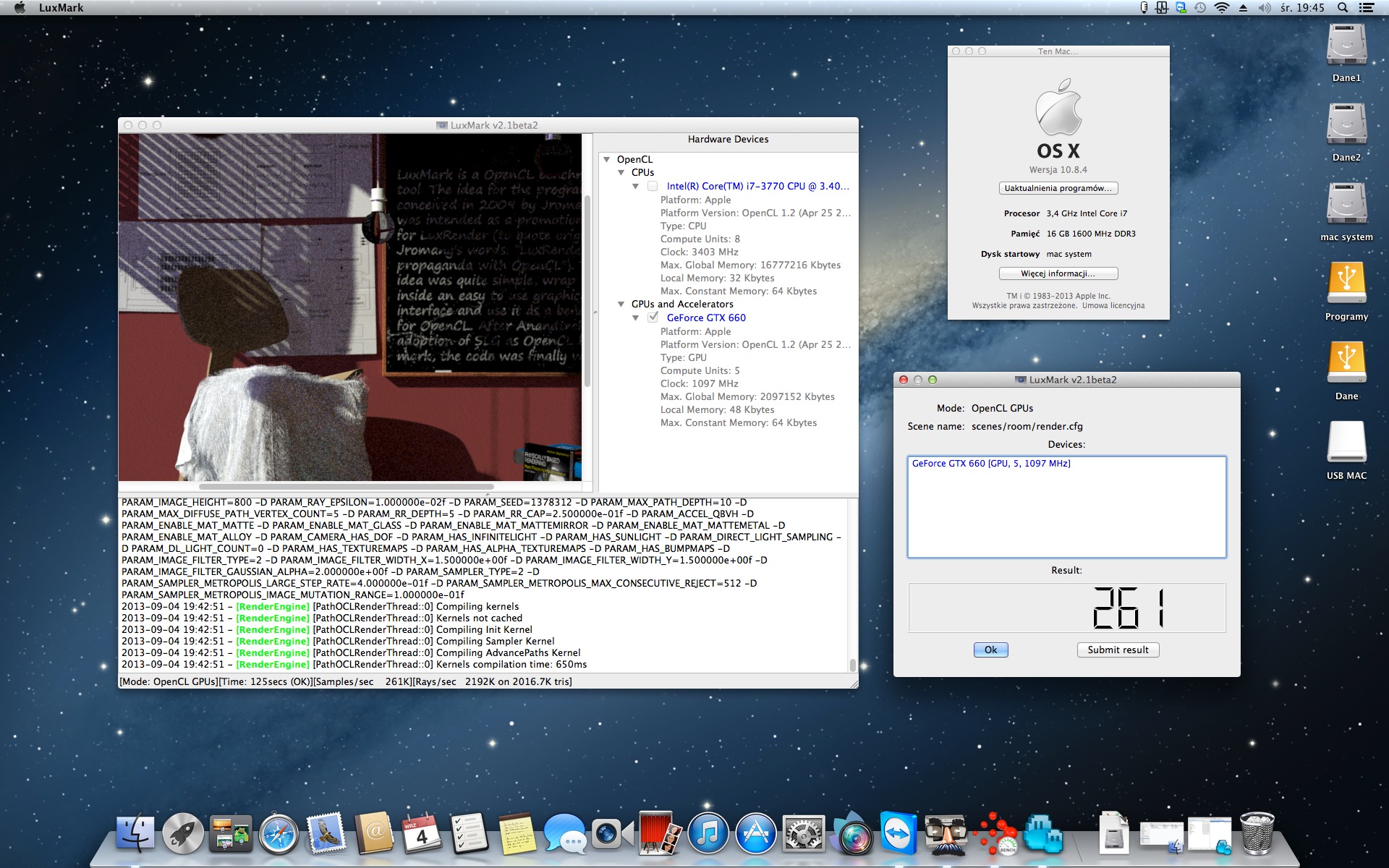Screen dimensions: 1389x868
Task: Collapse the Intel Core i7-3770 details
Action: pyautogui.click(x=636, y=187)
